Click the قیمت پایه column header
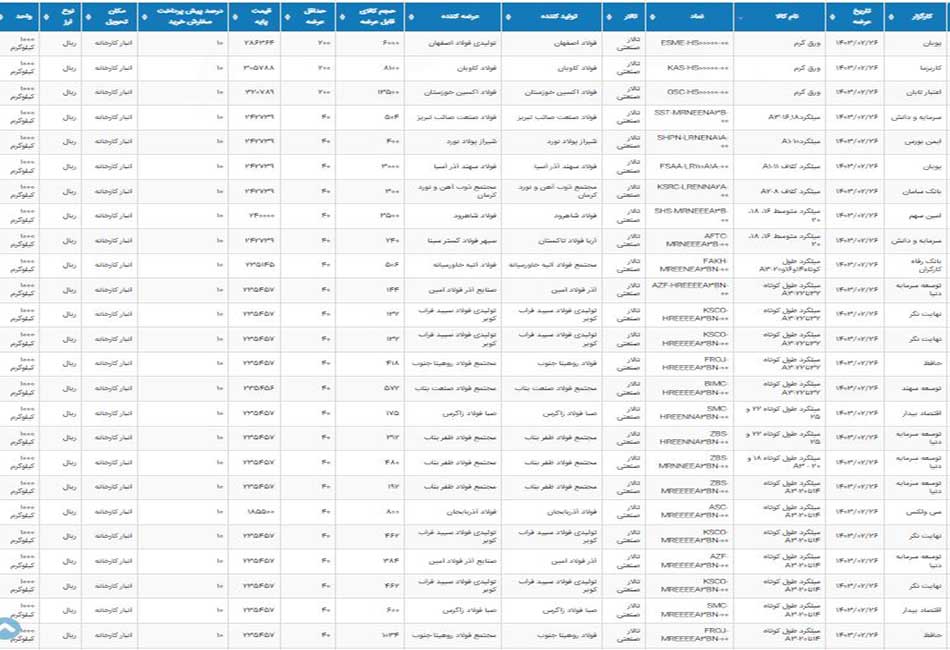 254,16
